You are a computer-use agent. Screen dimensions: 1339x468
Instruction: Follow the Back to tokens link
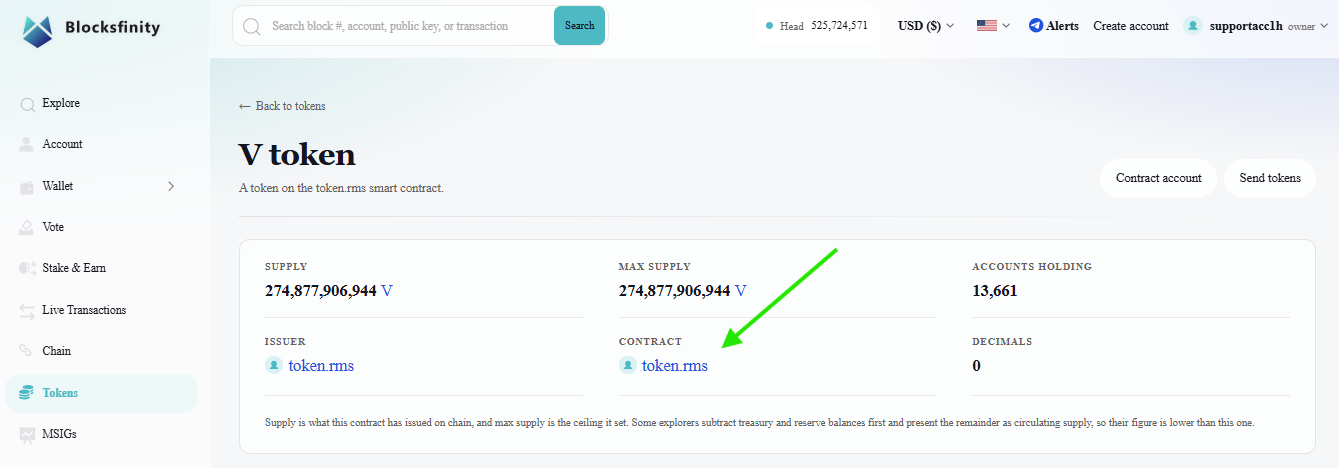pyautogui.click(x=282, y=106)
